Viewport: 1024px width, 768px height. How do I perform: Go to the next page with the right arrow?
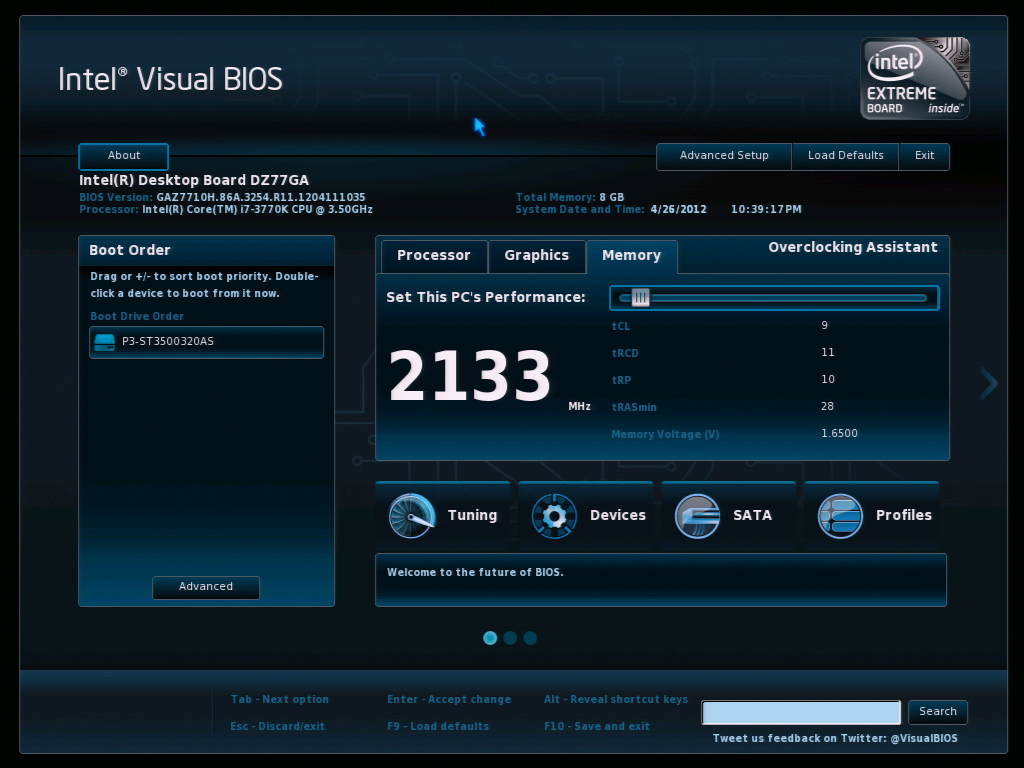989,383
